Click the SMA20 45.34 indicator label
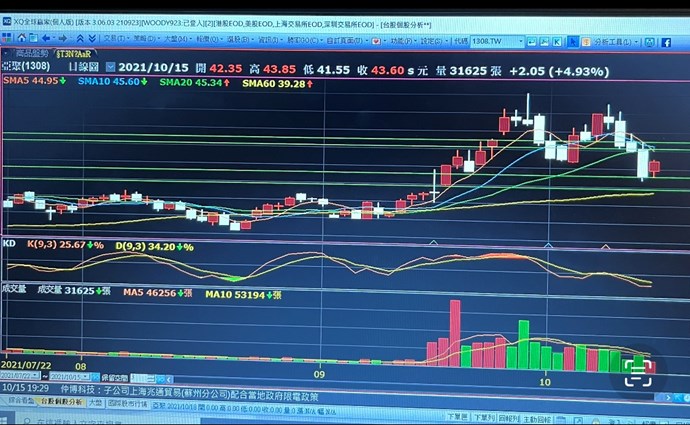 click(x=195, y=82)
